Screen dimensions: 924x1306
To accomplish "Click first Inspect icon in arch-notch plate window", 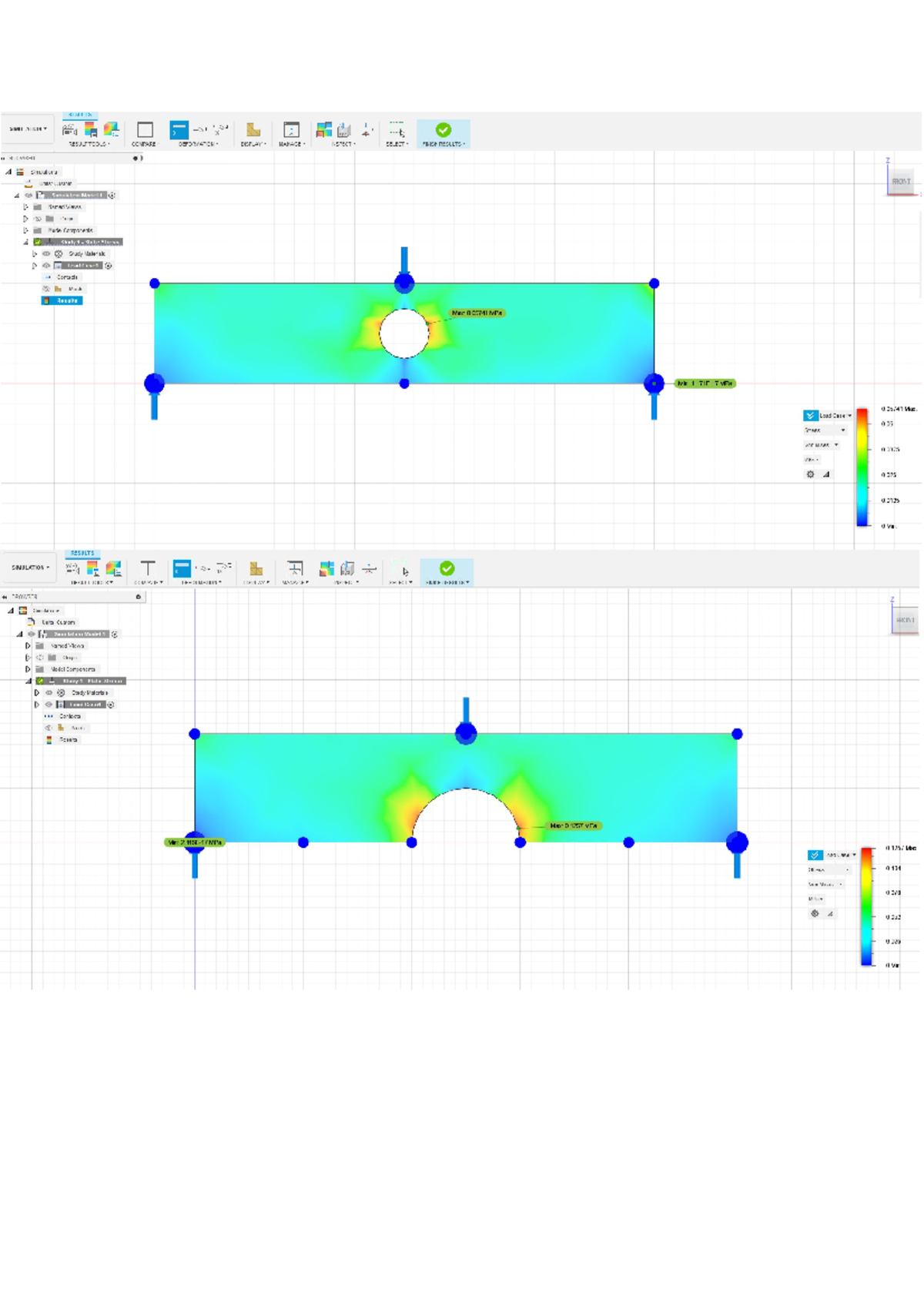I will (327, 568).
